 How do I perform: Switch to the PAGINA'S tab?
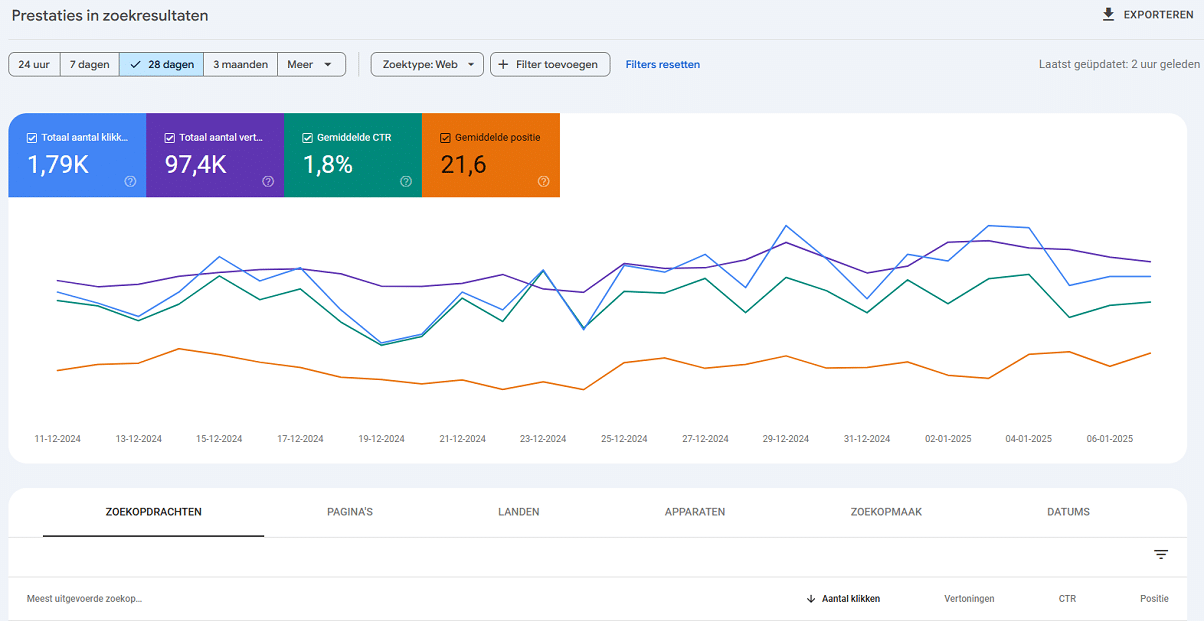(x=350, y=512)
